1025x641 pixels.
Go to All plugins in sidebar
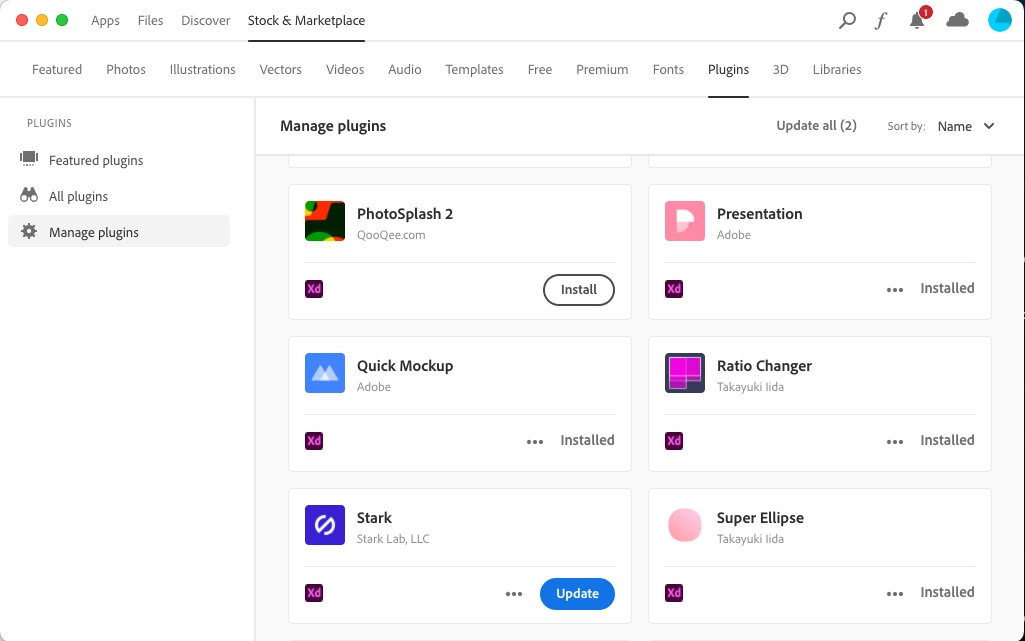point(119,196)
